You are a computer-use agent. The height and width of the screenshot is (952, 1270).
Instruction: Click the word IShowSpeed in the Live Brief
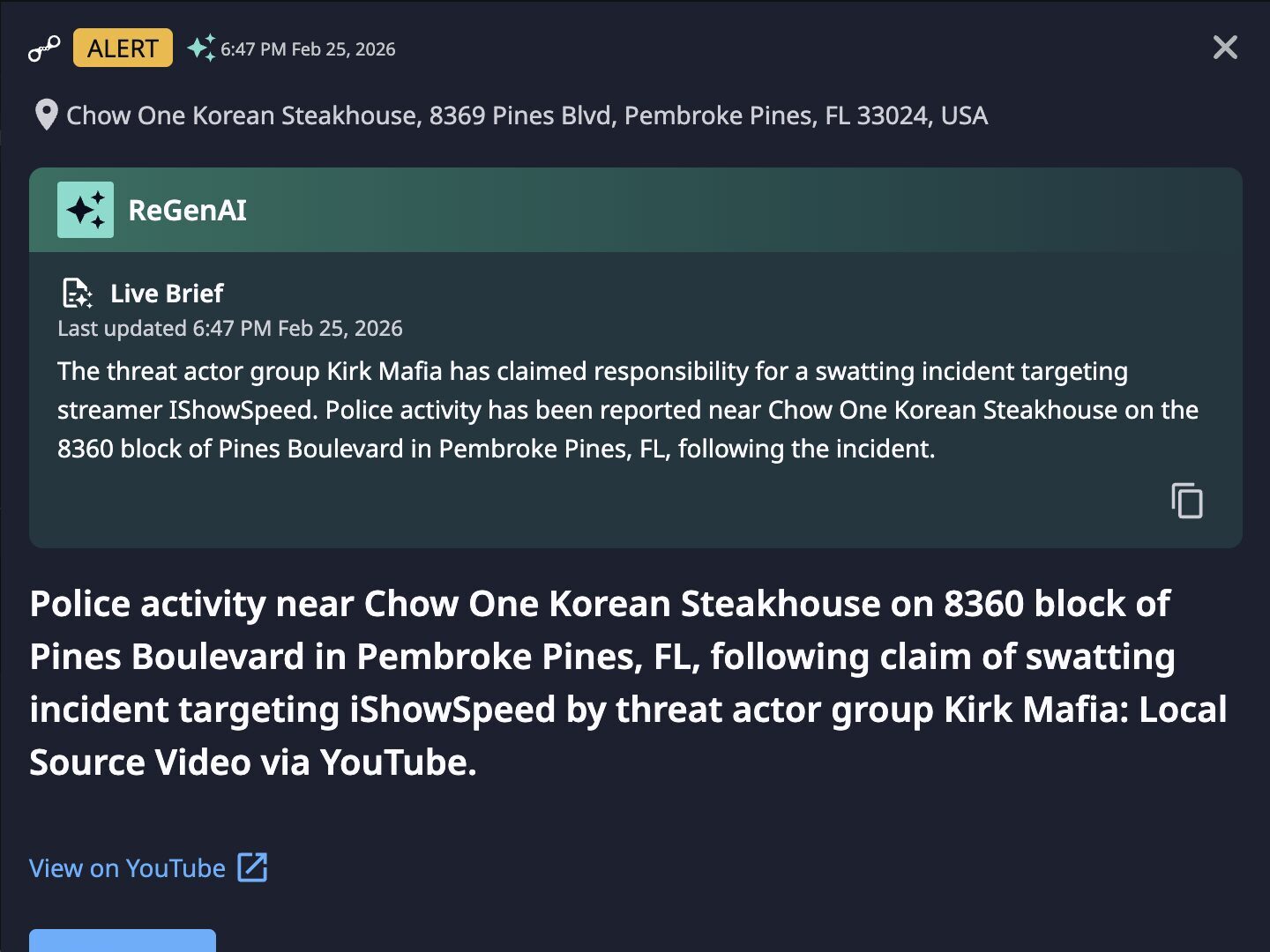241,410
